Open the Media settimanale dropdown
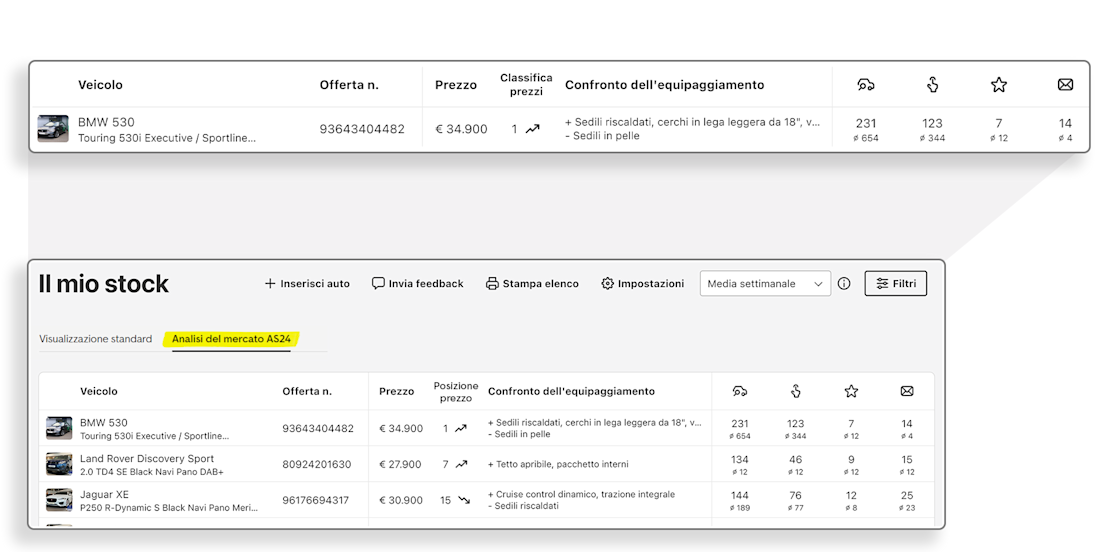The height and width of the screenshot is (552, 1100). tap(765, 283)
